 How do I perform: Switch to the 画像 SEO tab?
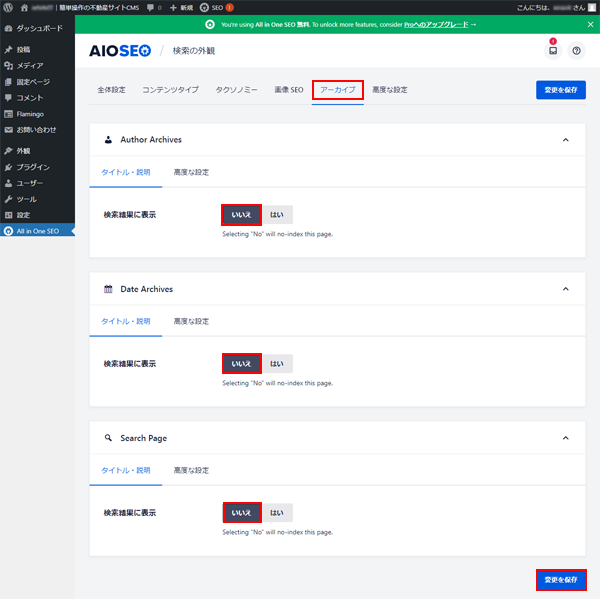pyautogui.click(x=289, y=90)
